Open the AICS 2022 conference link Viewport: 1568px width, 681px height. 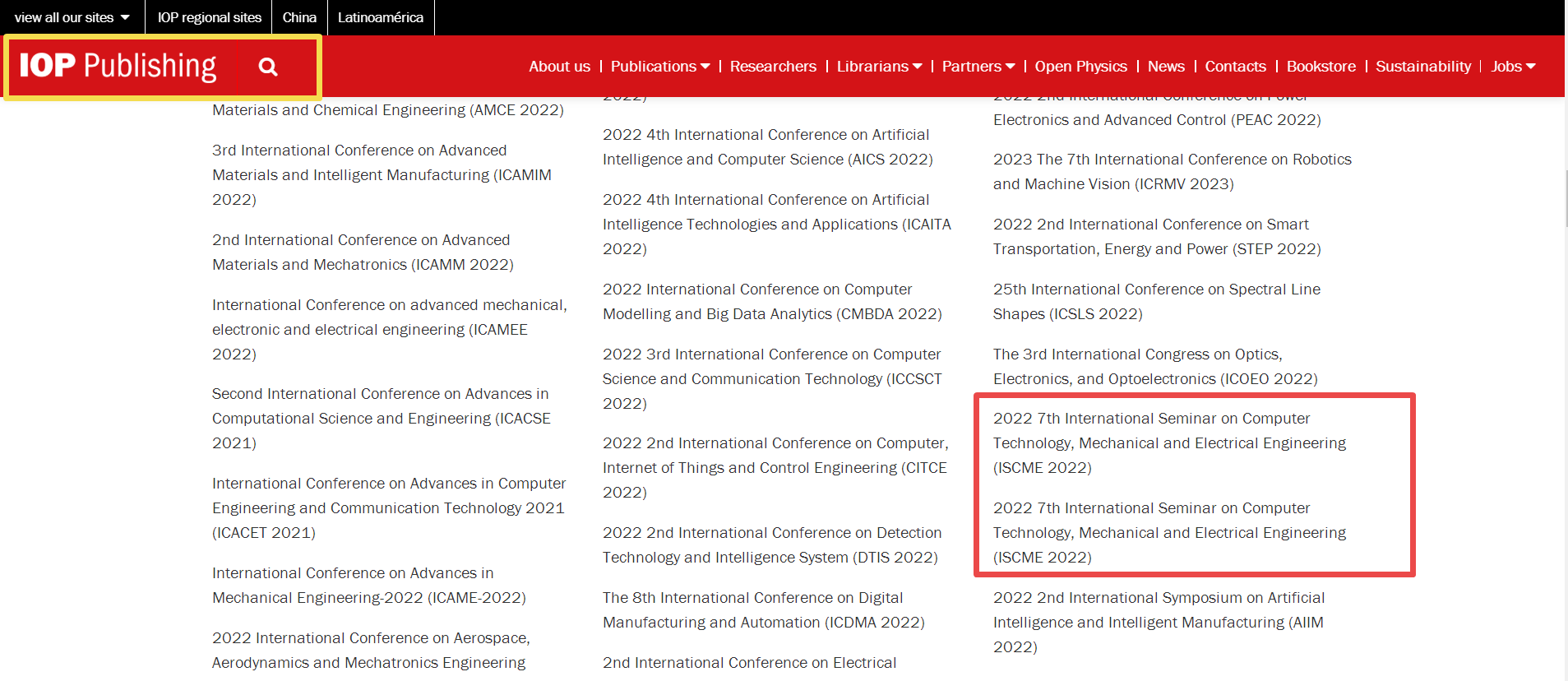coord(768,147)
